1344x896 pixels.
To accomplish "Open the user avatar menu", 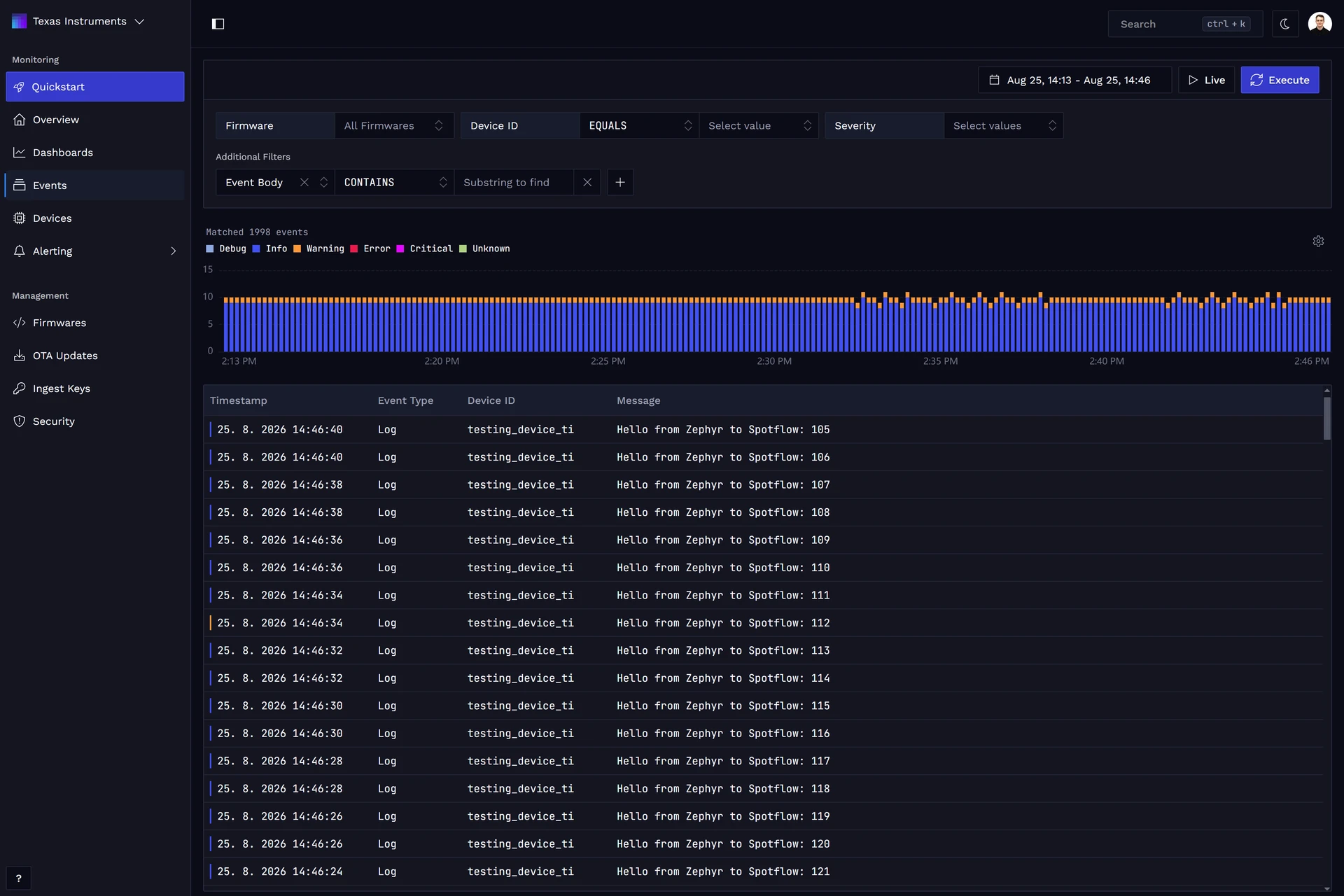I will (1319, 23).
